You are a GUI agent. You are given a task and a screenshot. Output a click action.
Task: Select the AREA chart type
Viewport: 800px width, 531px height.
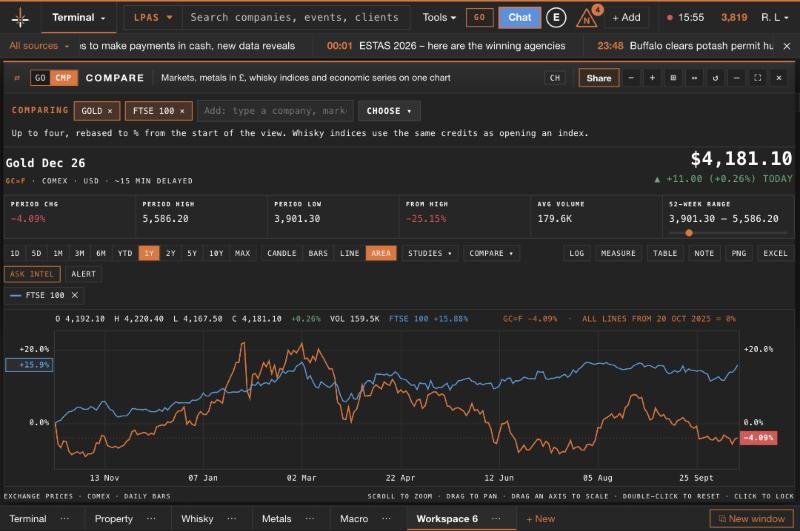coord(381,254)
